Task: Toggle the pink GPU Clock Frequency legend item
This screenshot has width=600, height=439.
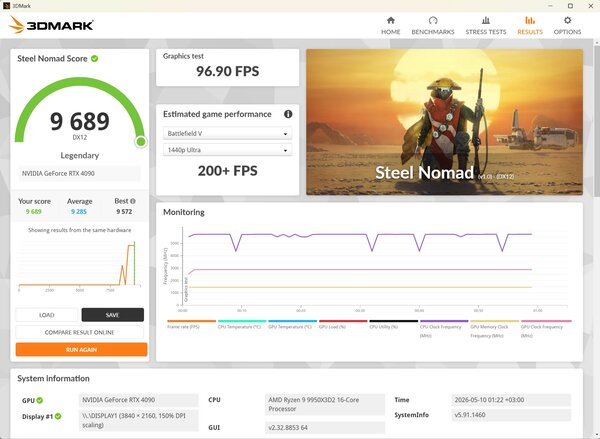Action: tap(546, 329)
